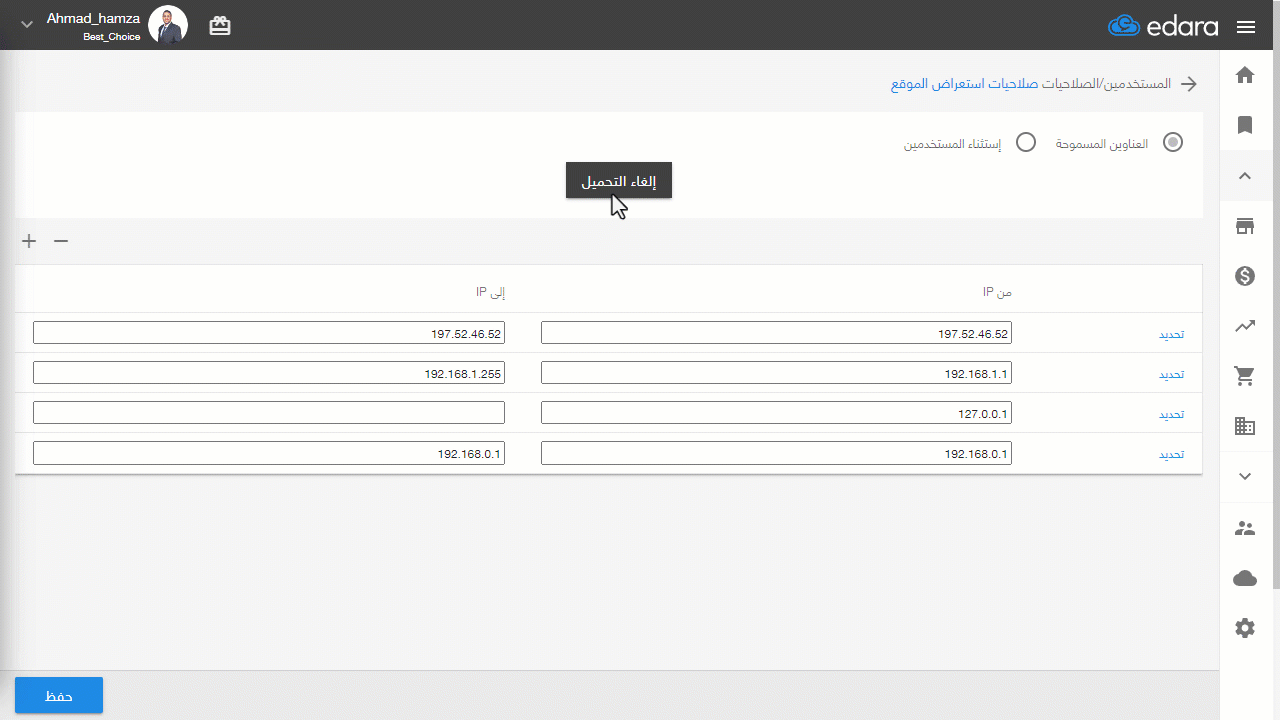Image resolution: width=1280 pixels, height=720 pixels.
Task: Click the حفظ save button
Action: pos(59,695)
